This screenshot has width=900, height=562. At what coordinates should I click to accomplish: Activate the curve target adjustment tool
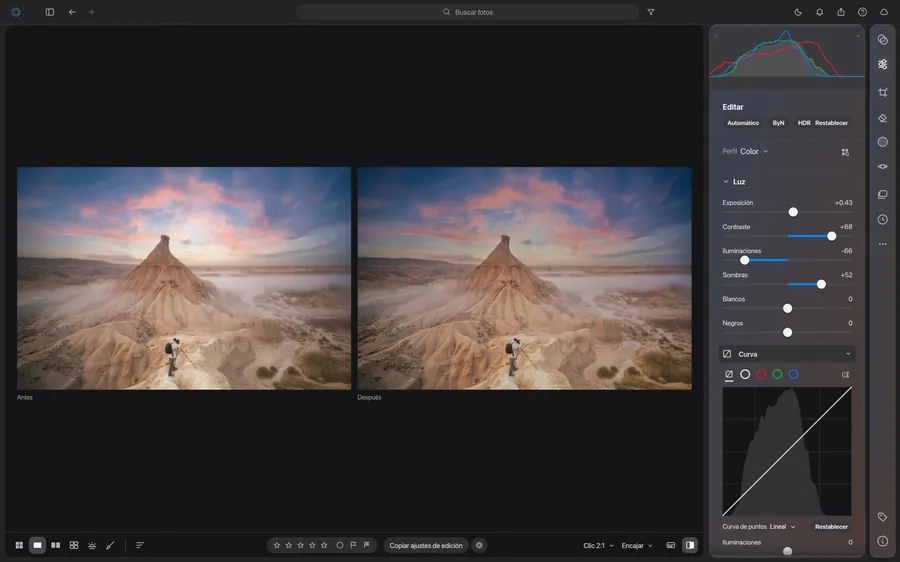point(845,374)
